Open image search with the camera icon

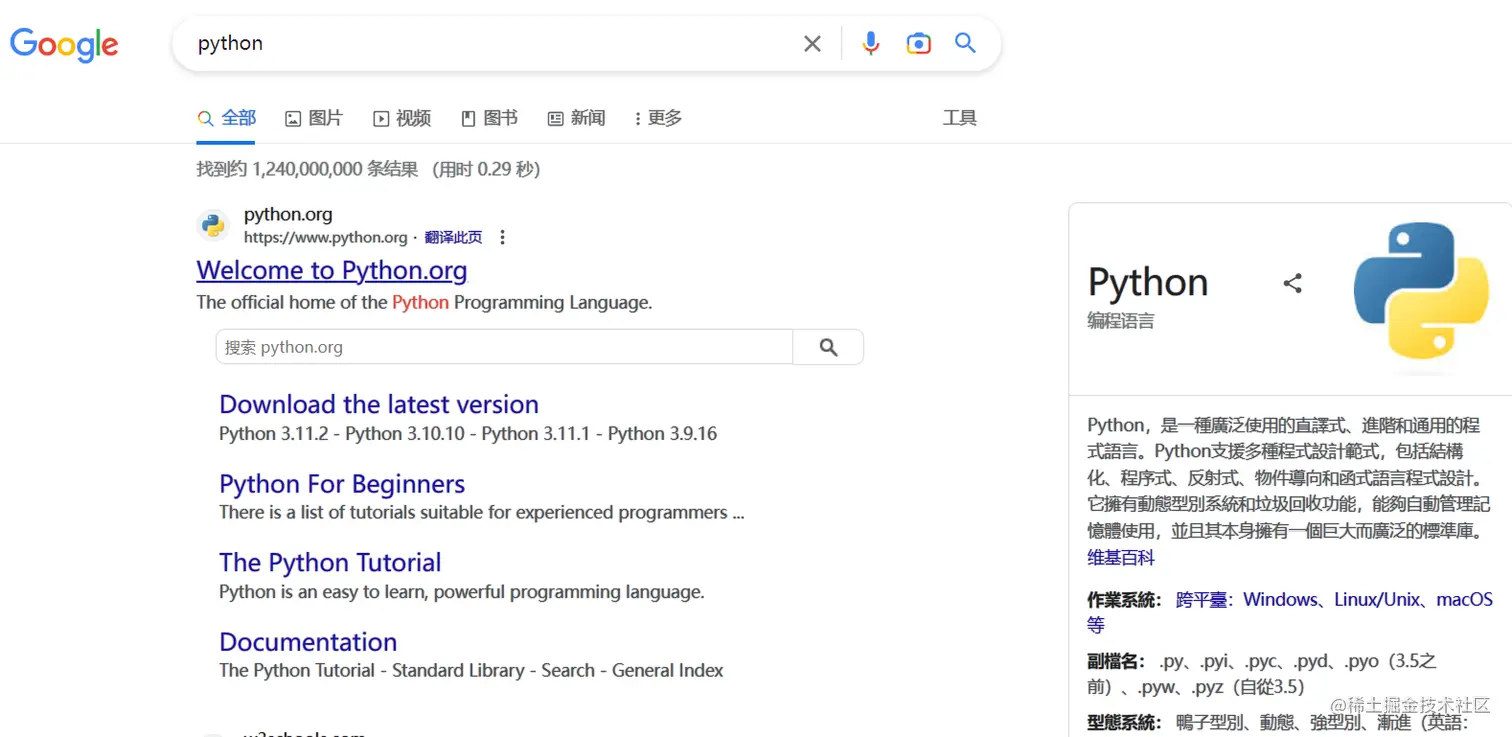[918, 43]
